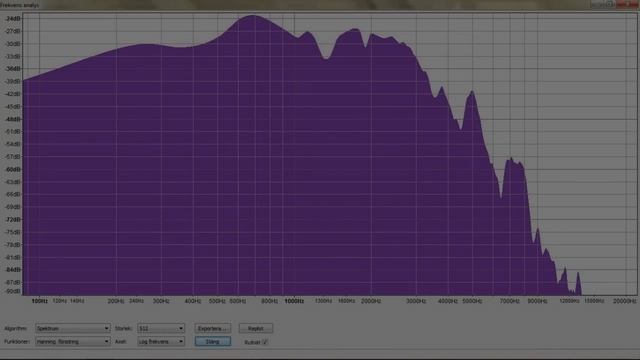Click the -36dB level axis label
The width and height of the screenshot is (640, 360).
coord(13,69)
